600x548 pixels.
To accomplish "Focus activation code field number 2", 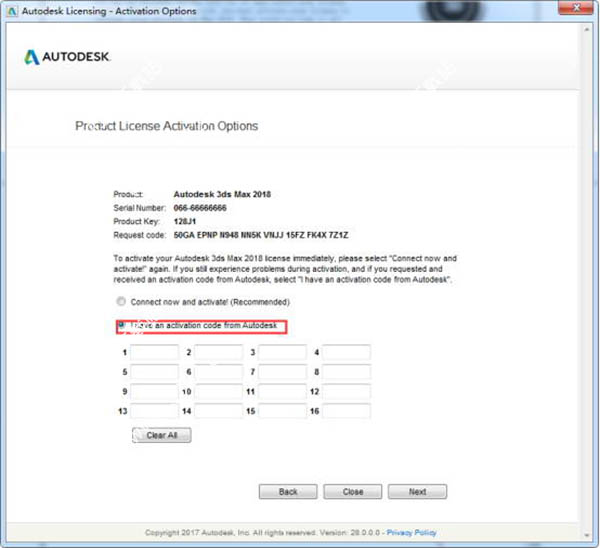I will pos(218,353).
